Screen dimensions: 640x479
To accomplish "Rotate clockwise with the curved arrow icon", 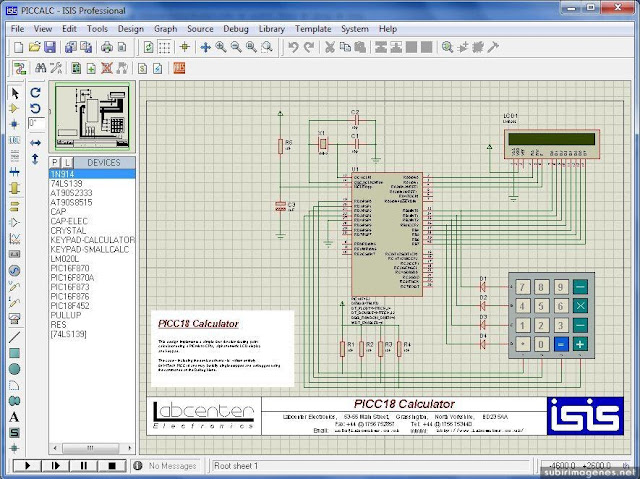I will 36,93.
